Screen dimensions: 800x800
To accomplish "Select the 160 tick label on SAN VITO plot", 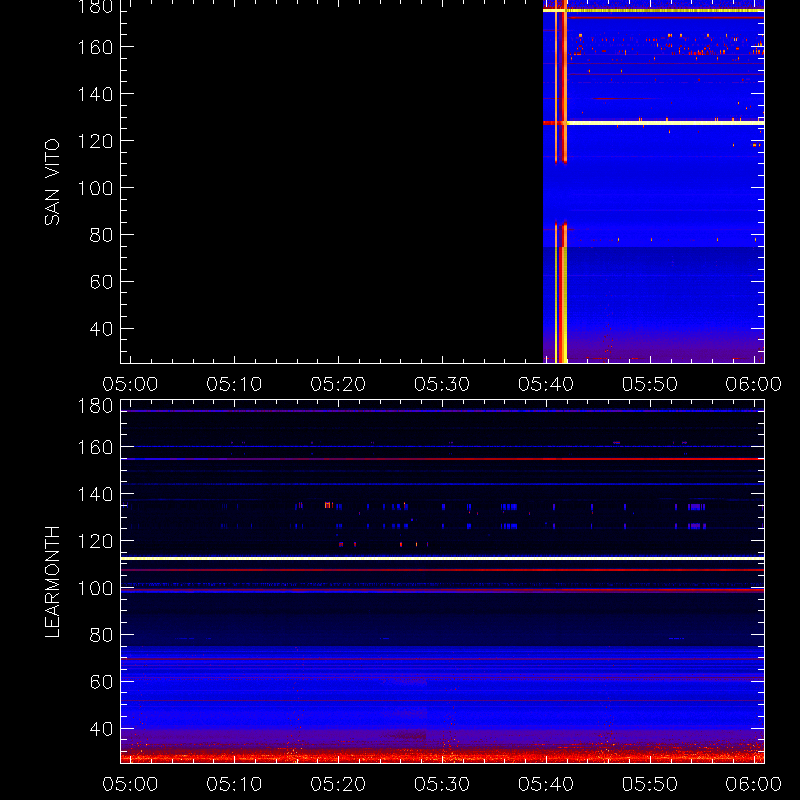I will [x=95, y=47].
